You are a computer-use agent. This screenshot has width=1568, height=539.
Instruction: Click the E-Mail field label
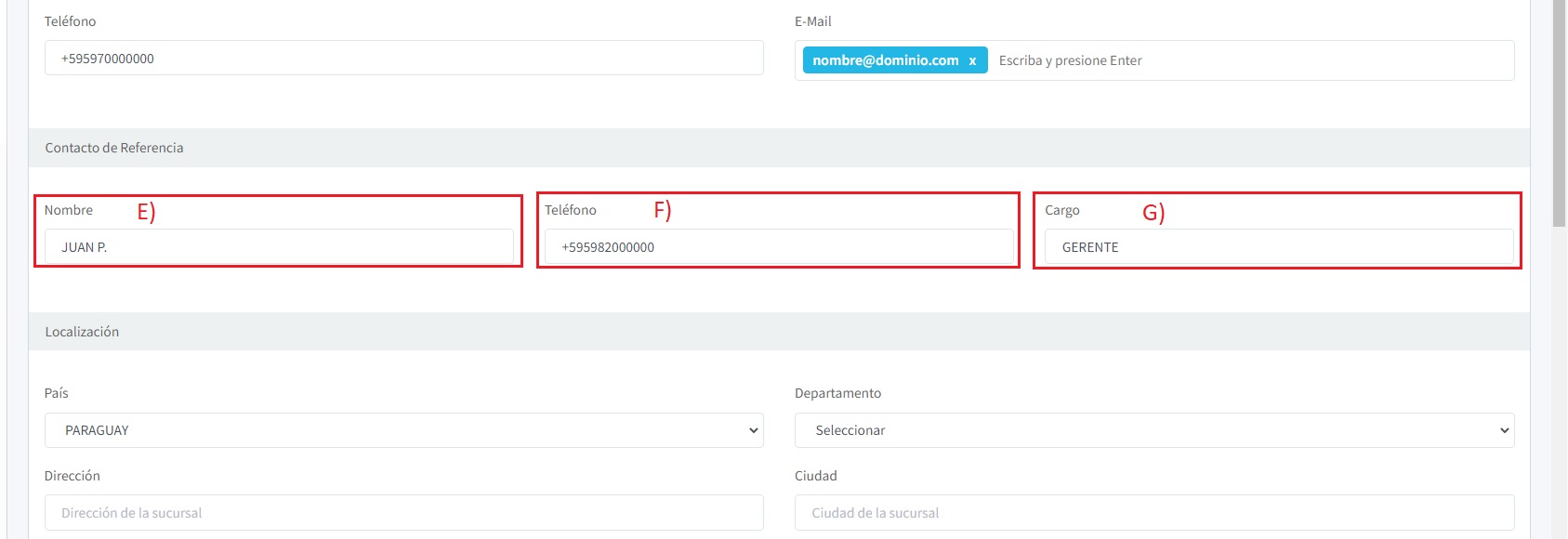pyautogui.click(x=812, y=21)
